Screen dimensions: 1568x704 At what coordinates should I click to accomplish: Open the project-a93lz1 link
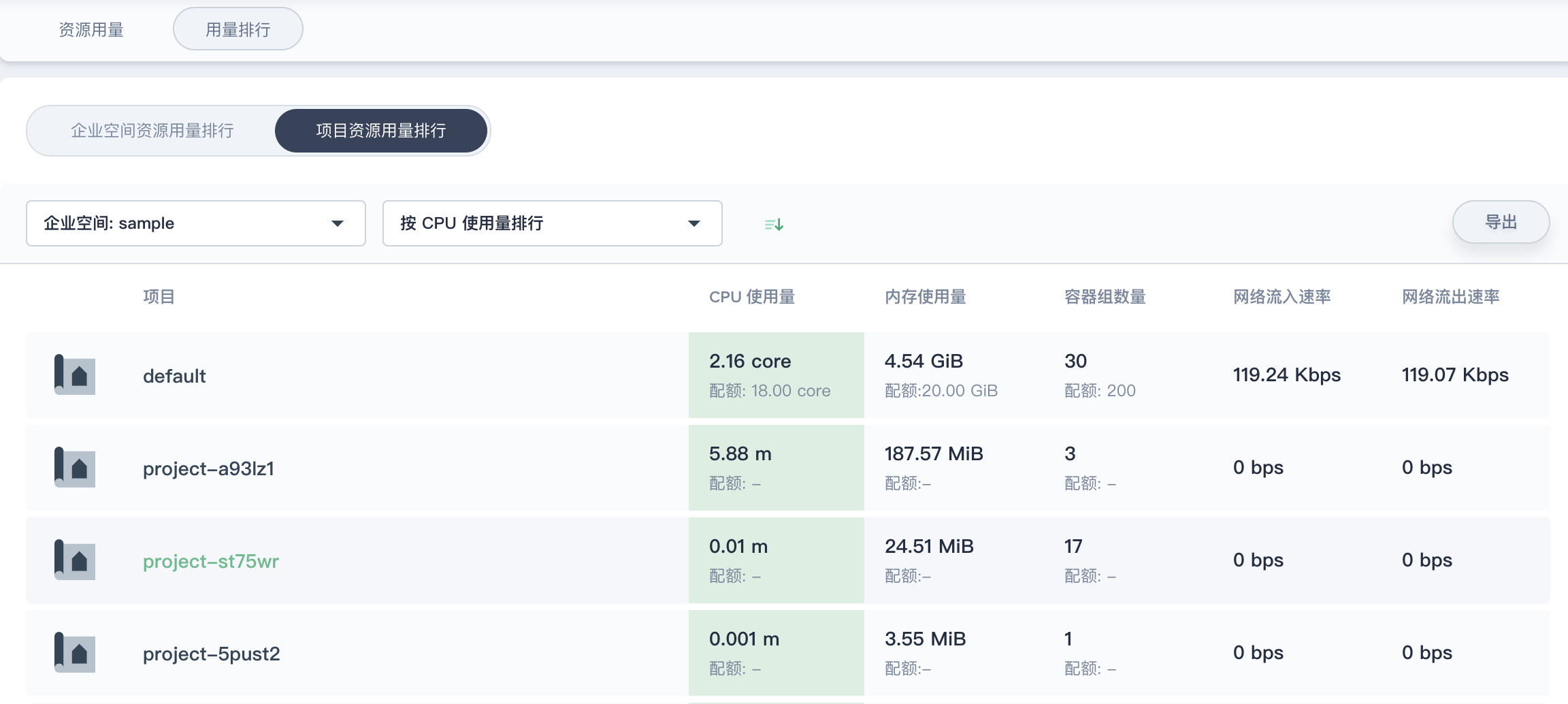click(x=208, y=468)
